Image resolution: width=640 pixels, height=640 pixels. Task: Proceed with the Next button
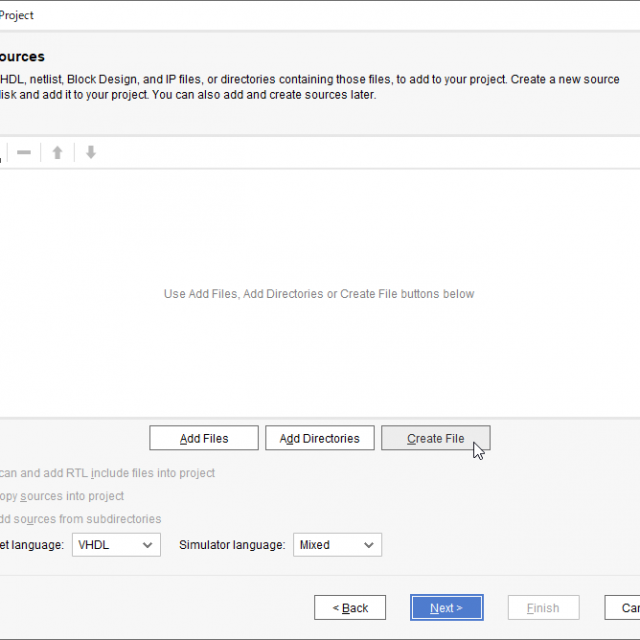coord(446,608)
